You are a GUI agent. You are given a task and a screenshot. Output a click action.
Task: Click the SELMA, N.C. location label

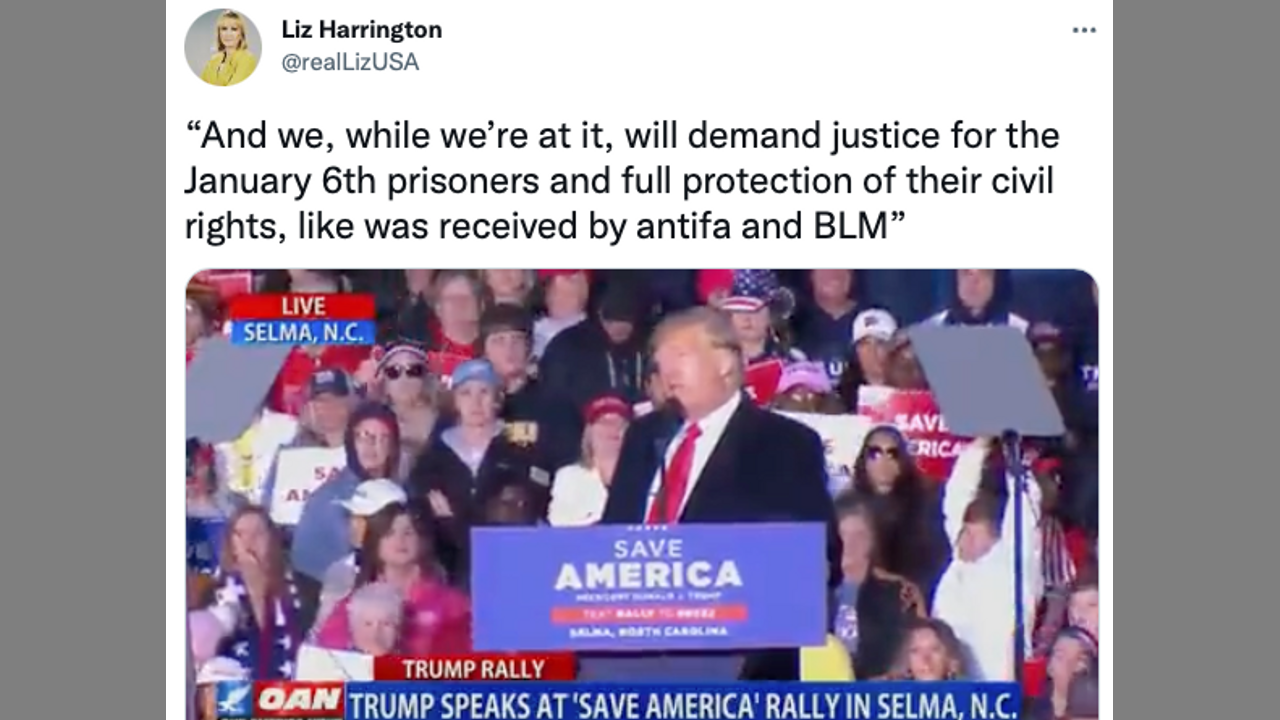coord(303,332)
